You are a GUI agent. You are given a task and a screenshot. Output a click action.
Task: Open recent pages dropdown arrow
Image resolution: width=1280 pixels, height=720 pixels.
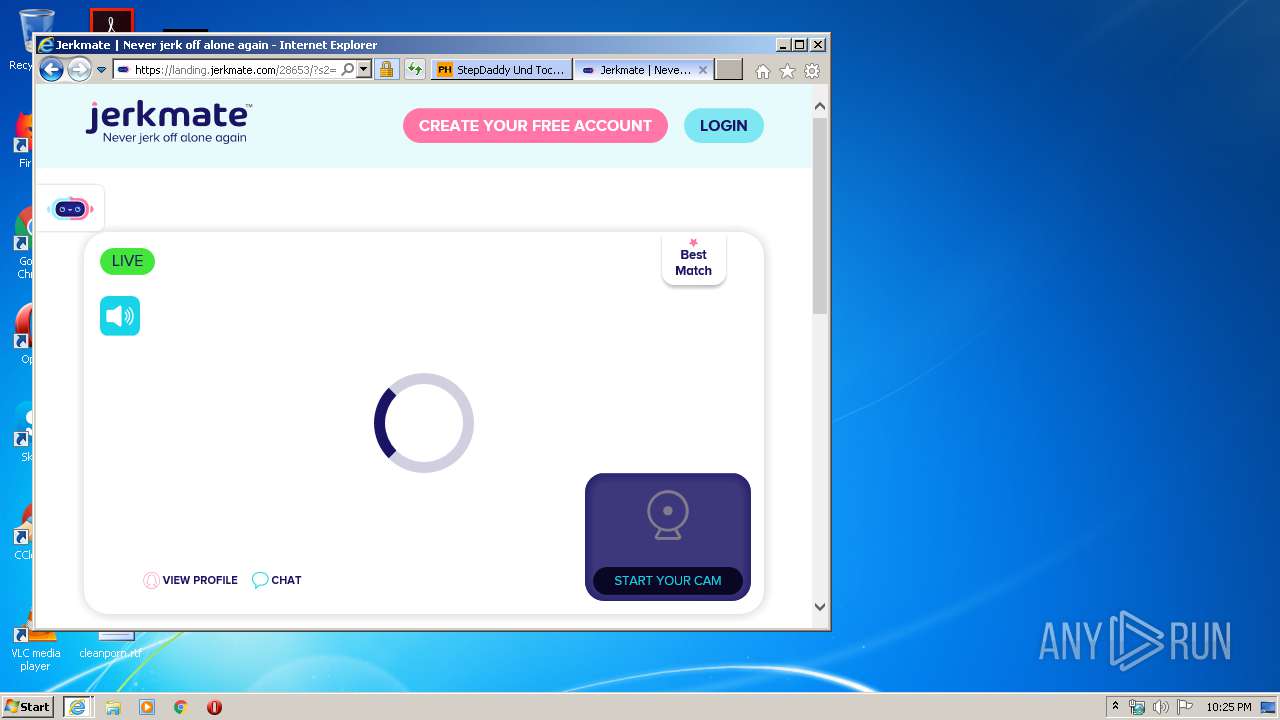pyautogui.click(x=101, y=70)
